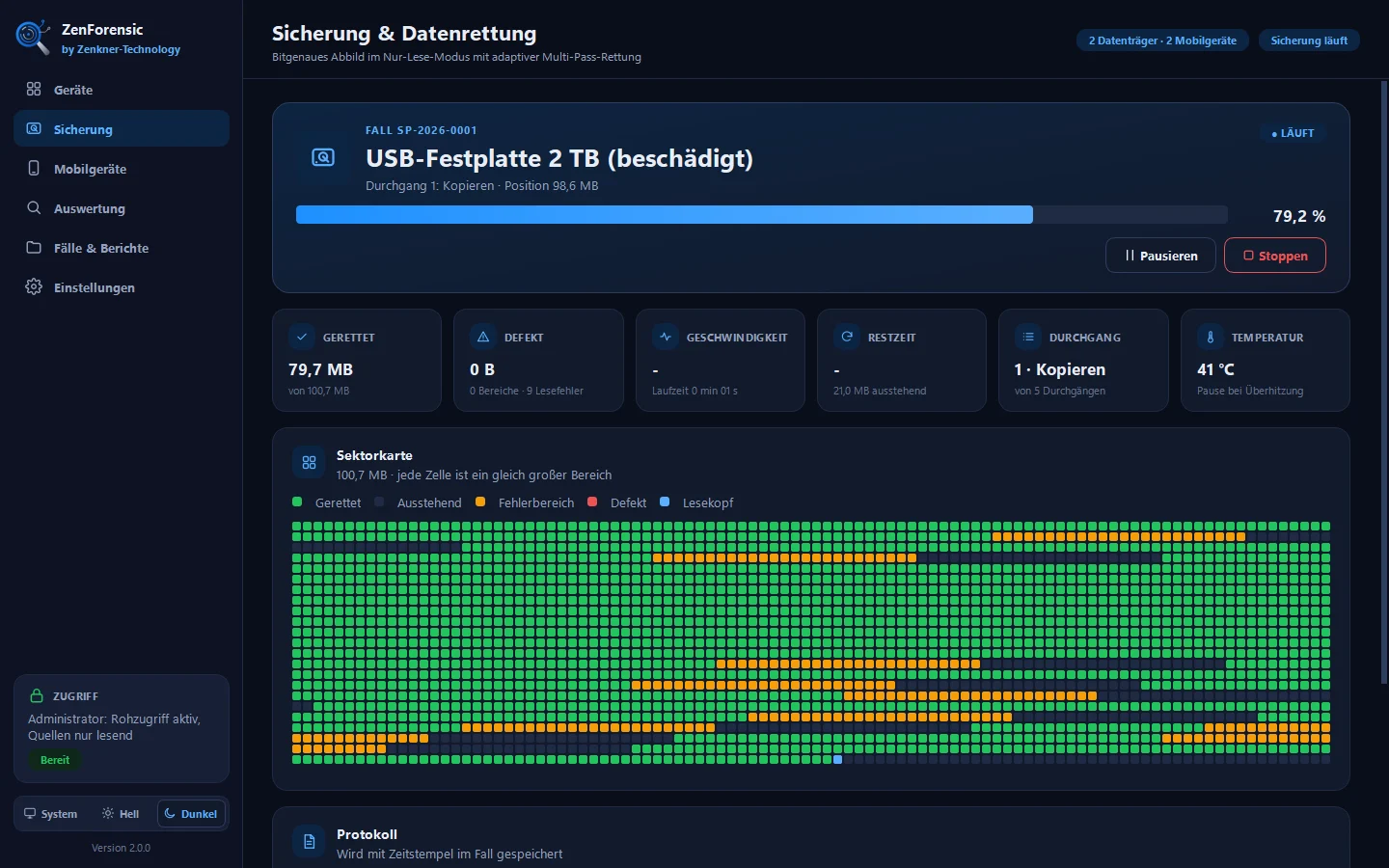The width and height of the screenshot is (1389, 868).
Task: Open Fälle & Berichte
Action: point(121,248)
